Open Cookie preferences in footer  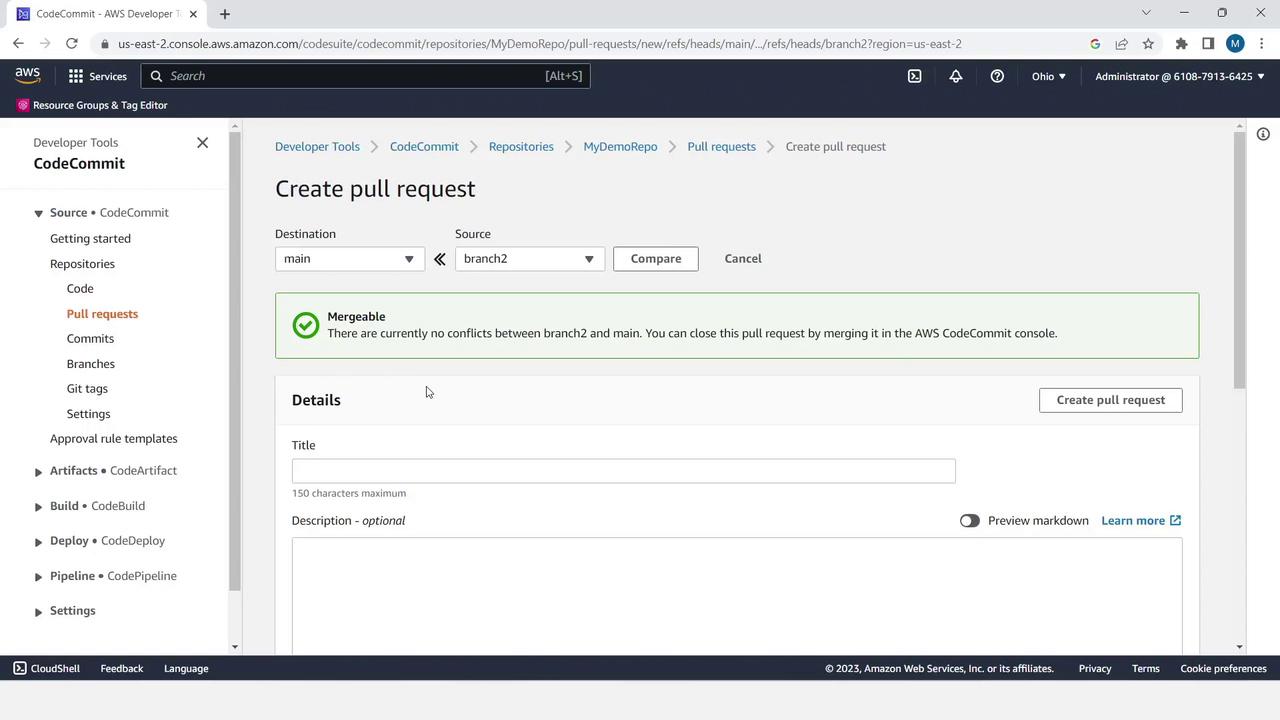[1223, 668]
